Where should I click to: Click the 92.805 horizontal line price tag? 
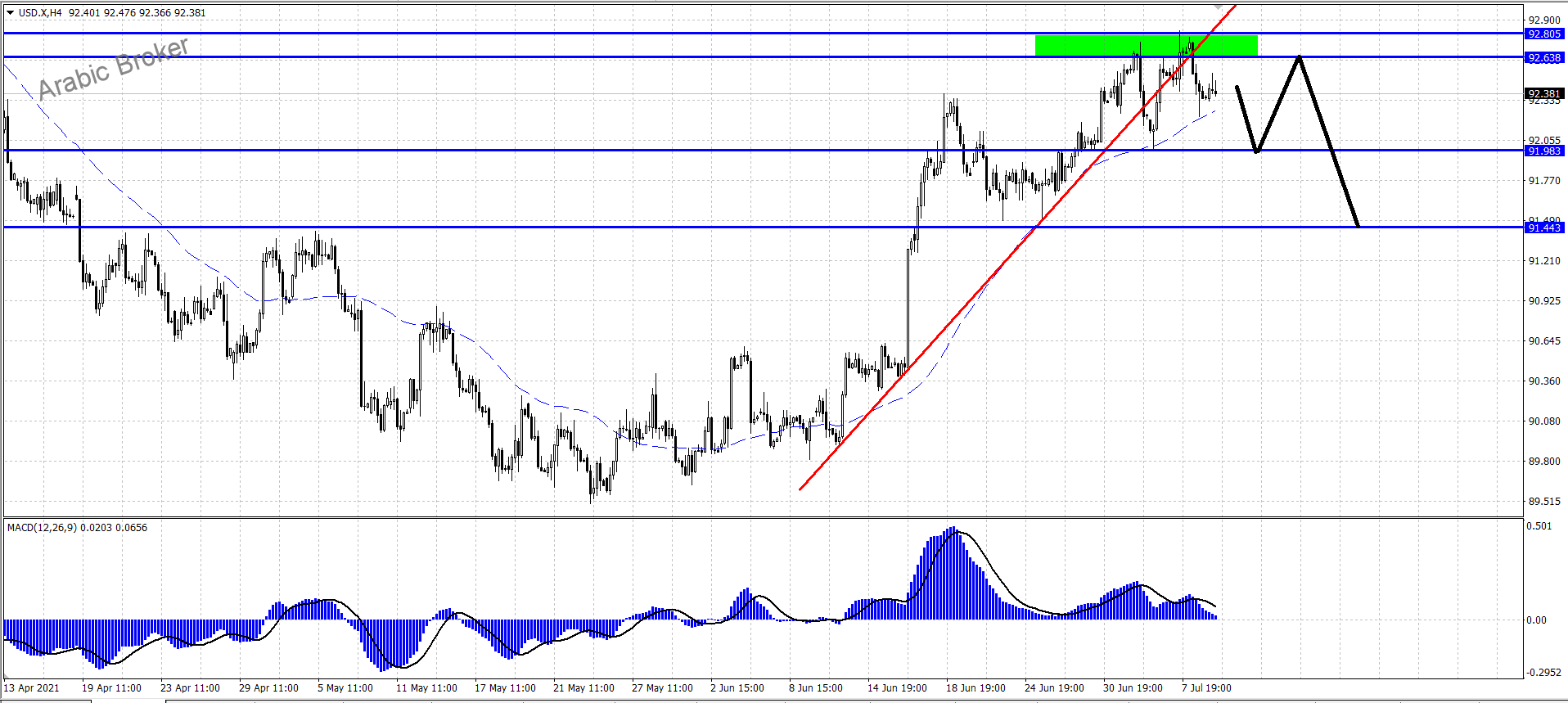click(x=1544, y=34)
